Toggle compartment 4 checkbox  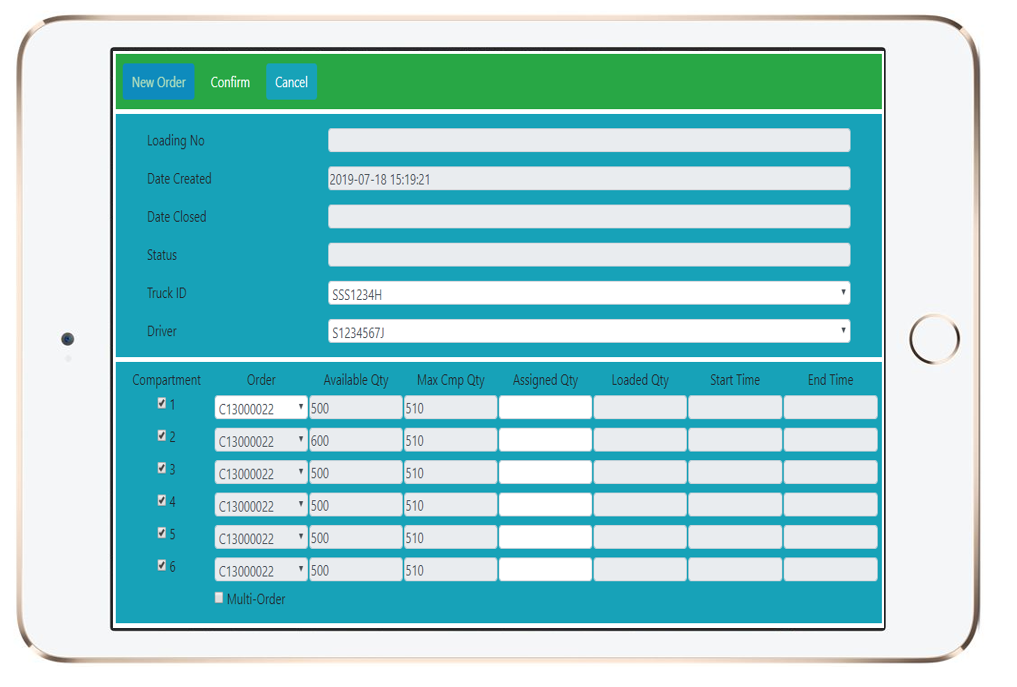[x=162, y=500]
